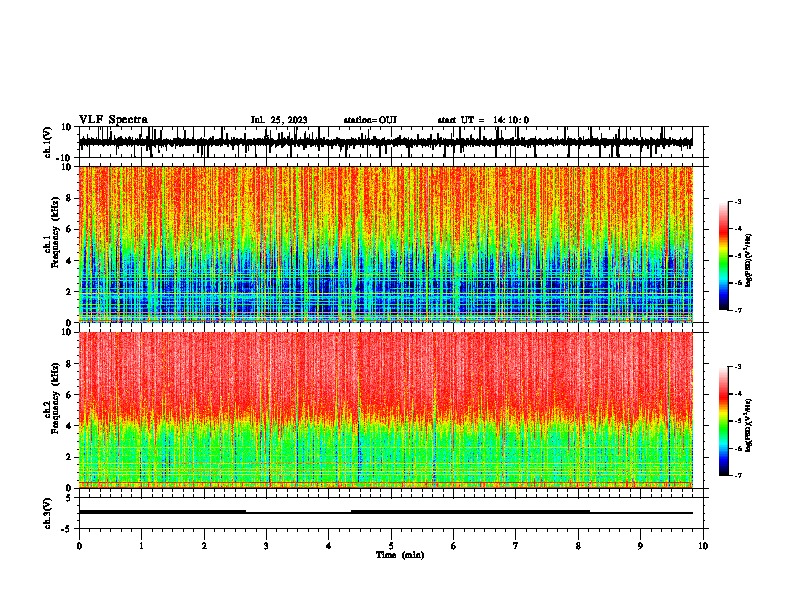The image size is (792, 612).
Task: Click the "8" kHz tick of ch.1 spectrogram
Action: coord(69,198)
